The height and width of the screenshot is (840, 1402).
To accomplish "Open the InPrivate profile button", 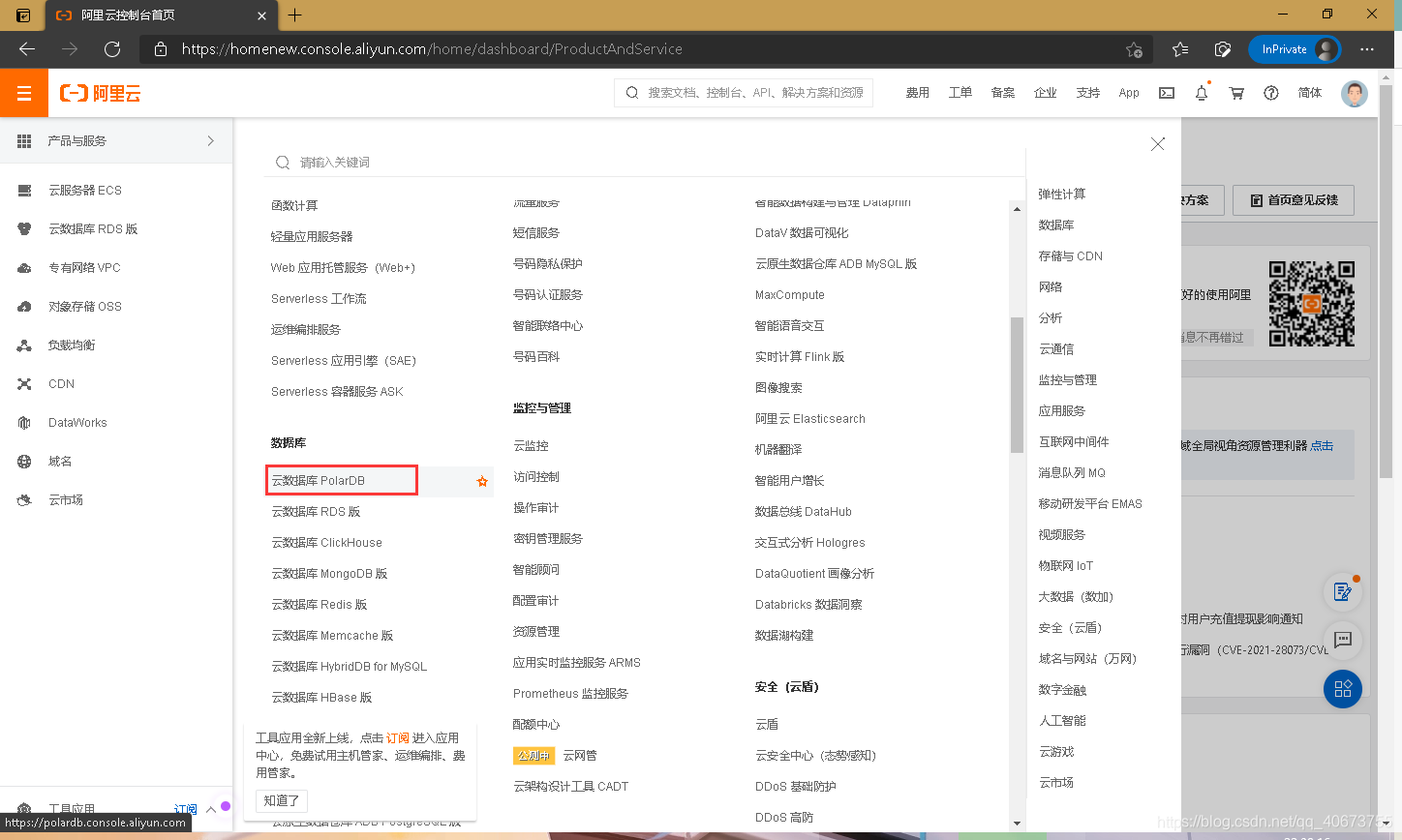I will [1295, 49].
